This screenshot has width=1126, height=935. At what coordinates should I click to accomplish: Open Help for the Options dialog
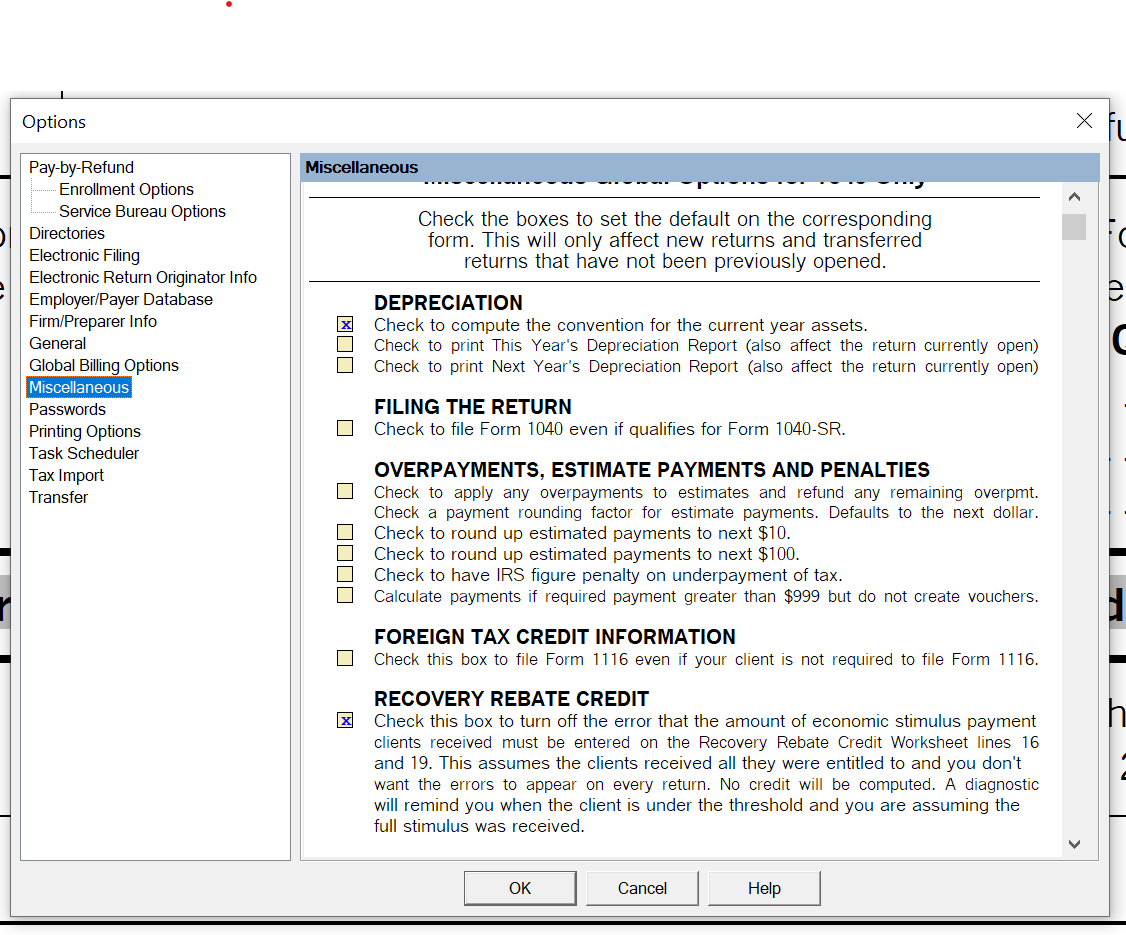tap(764, 888)
